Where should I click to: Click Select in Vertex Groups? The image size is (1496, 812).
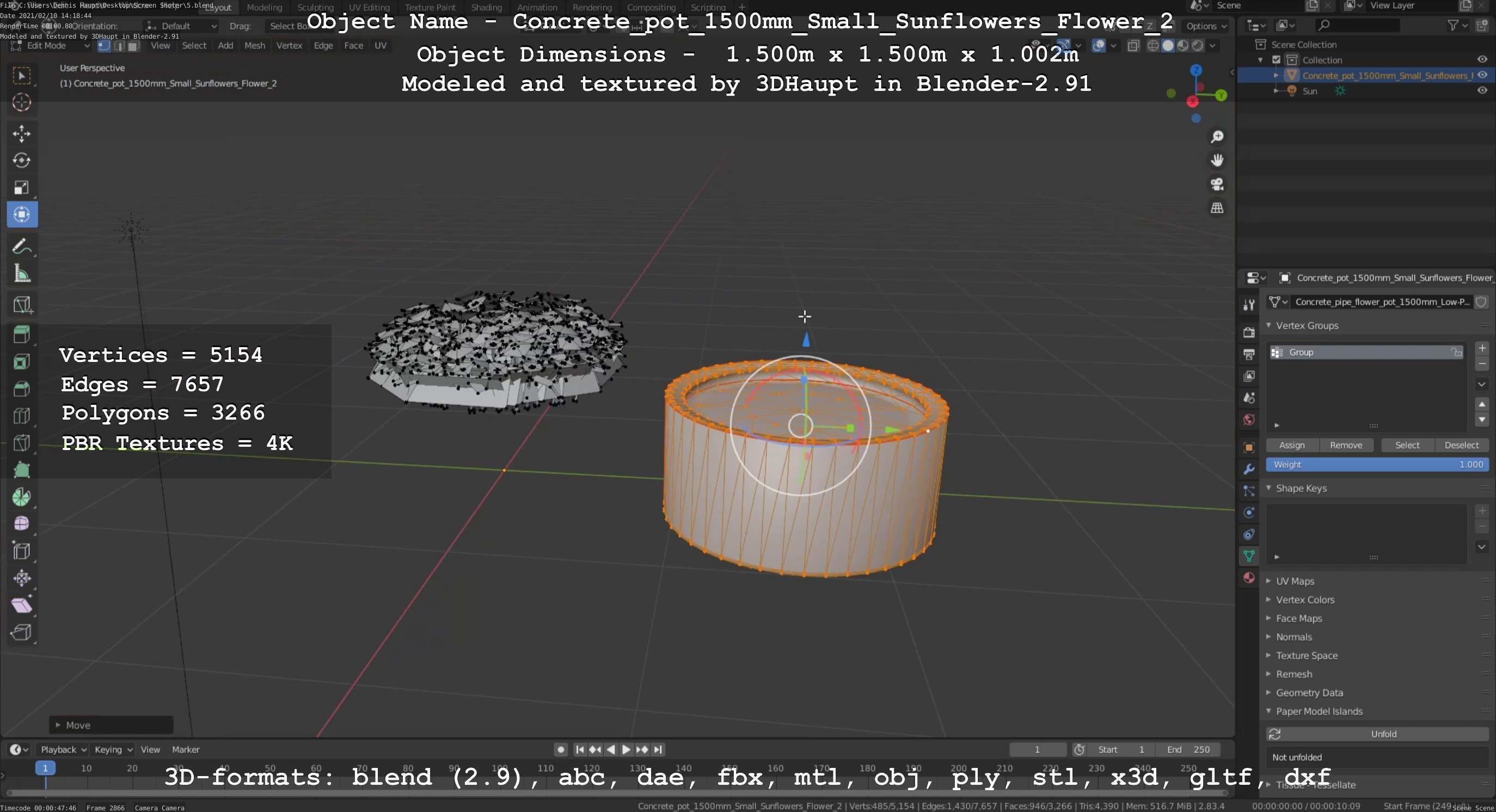[1407, 445]
